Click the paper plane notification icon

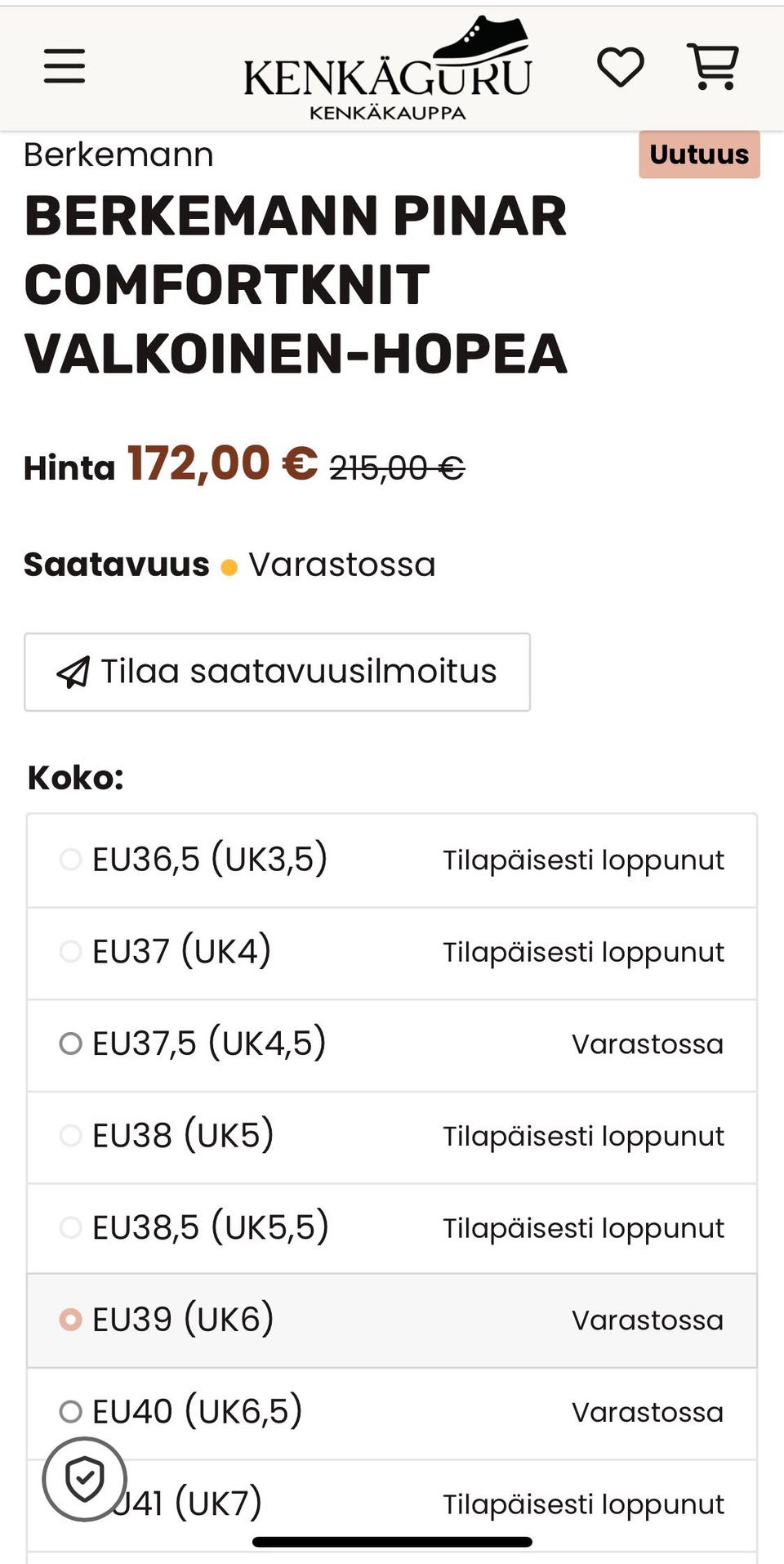(73, 672)
